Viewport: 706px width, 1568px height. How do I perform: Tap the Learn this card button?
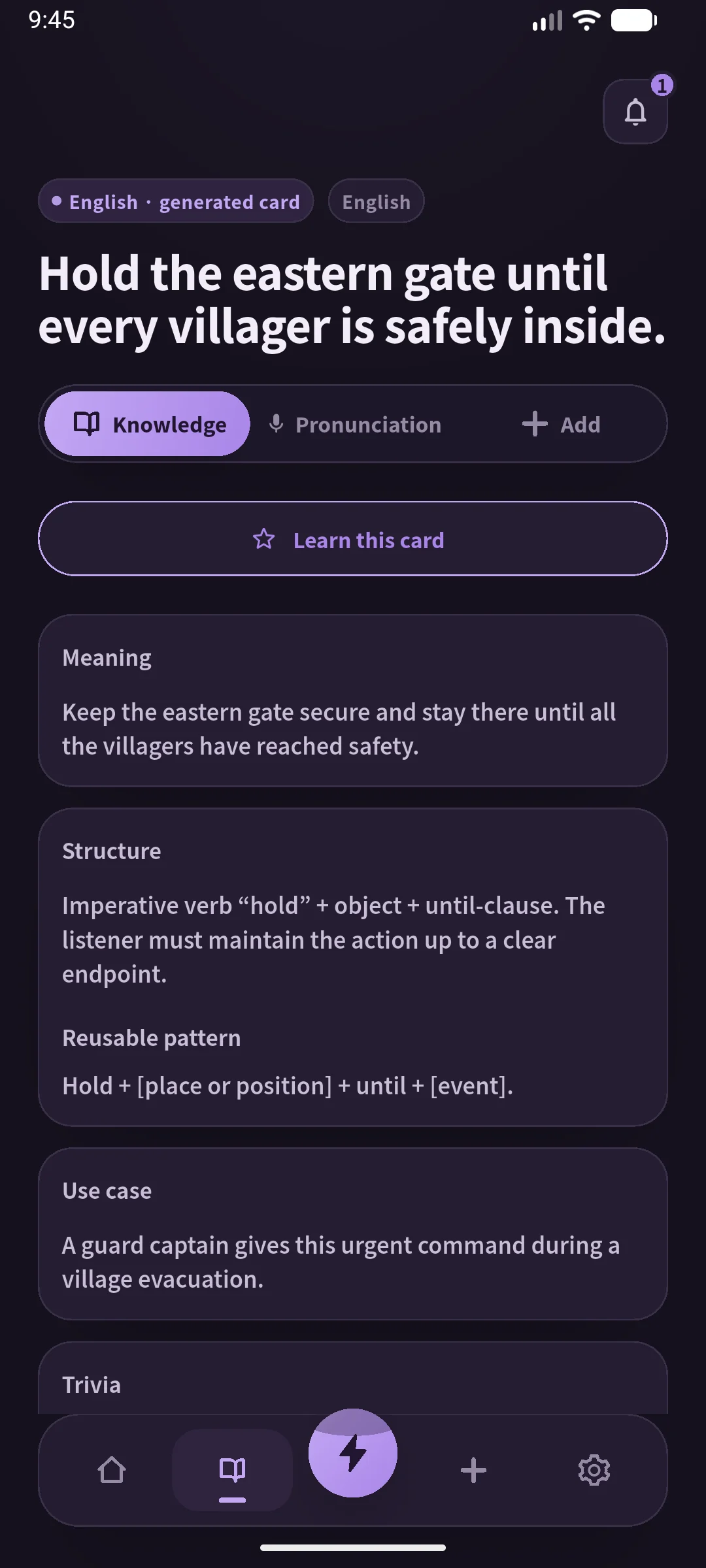point(353,539)
